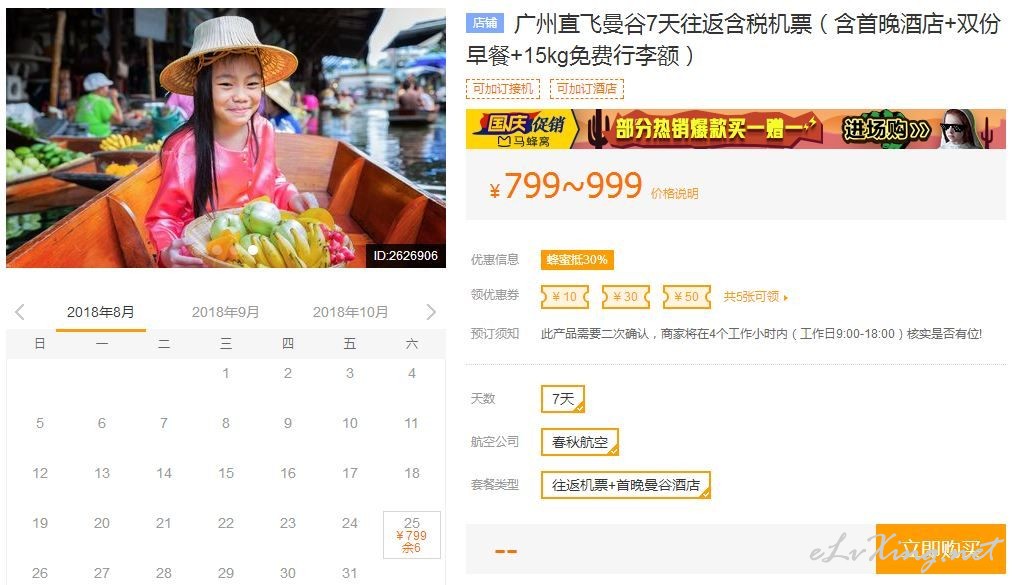The height and width of the screenshot is (585, 1014).
Task: Expand 共5张可领 coupon list
Action: tap(755, 297)
